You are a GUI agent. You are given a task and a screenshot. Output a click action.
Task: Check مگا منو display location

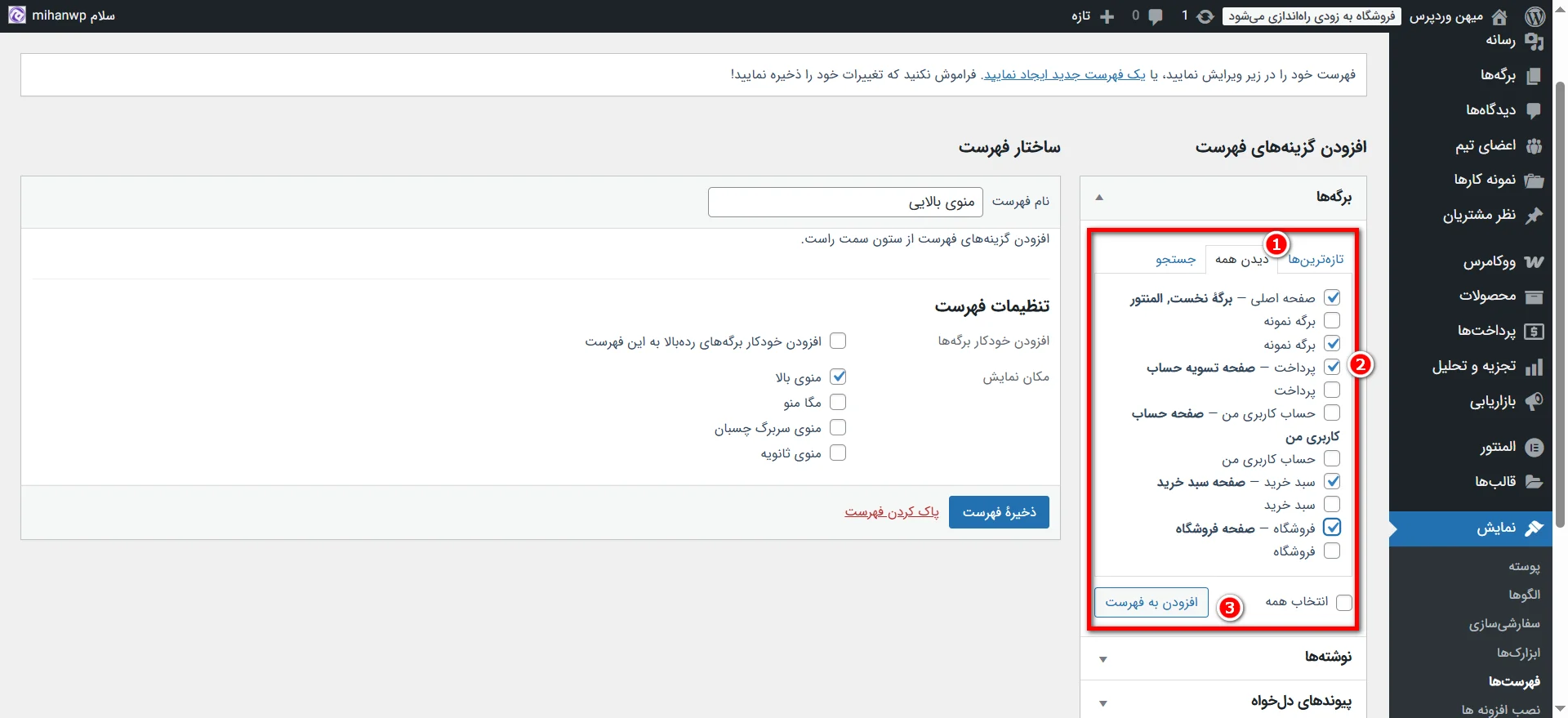pyautogui.click(x=838, y=402)
